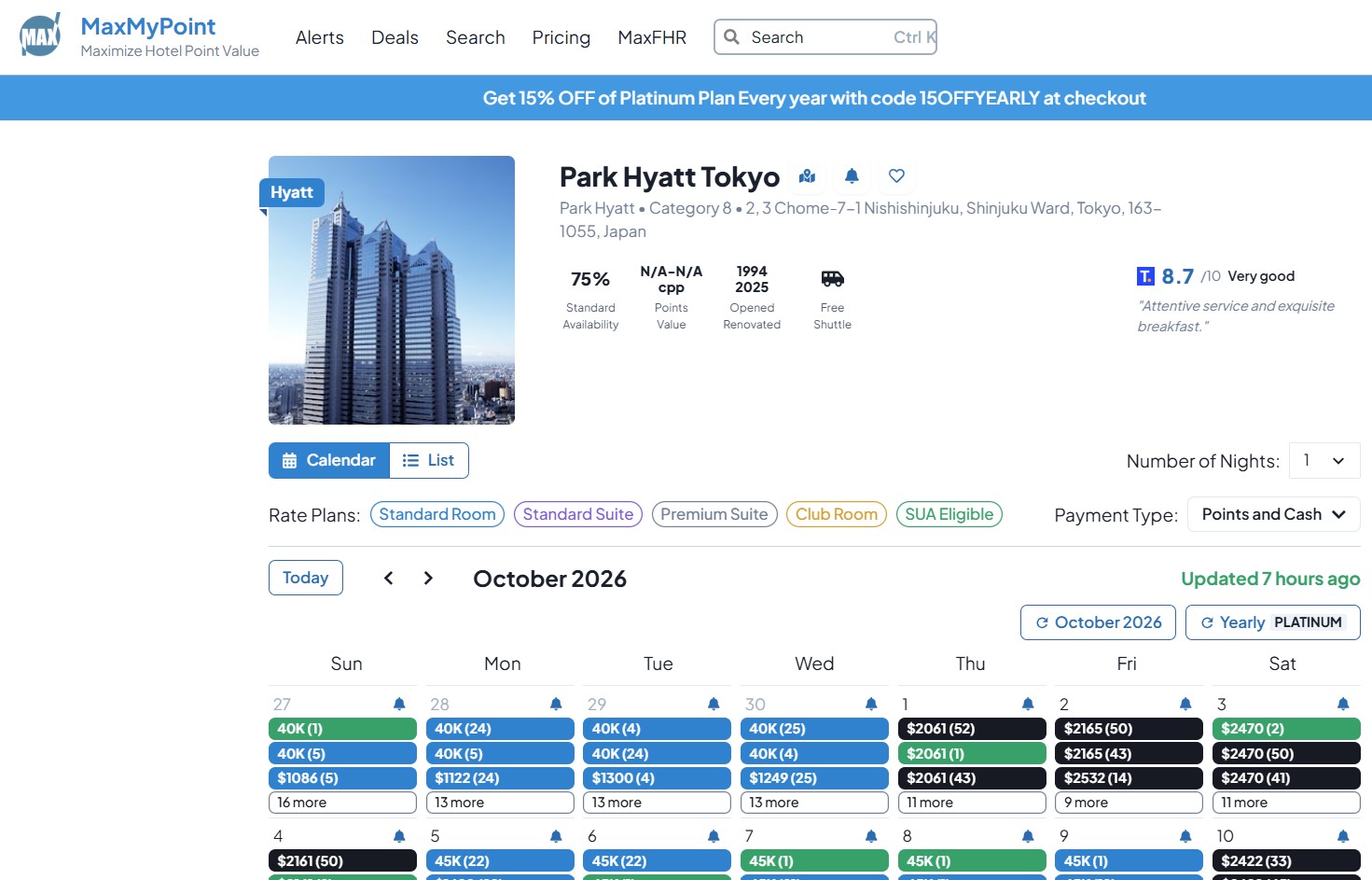Expand 16 more rates on Sunday 27
The image size is (1372, 880).
(342, 803)
